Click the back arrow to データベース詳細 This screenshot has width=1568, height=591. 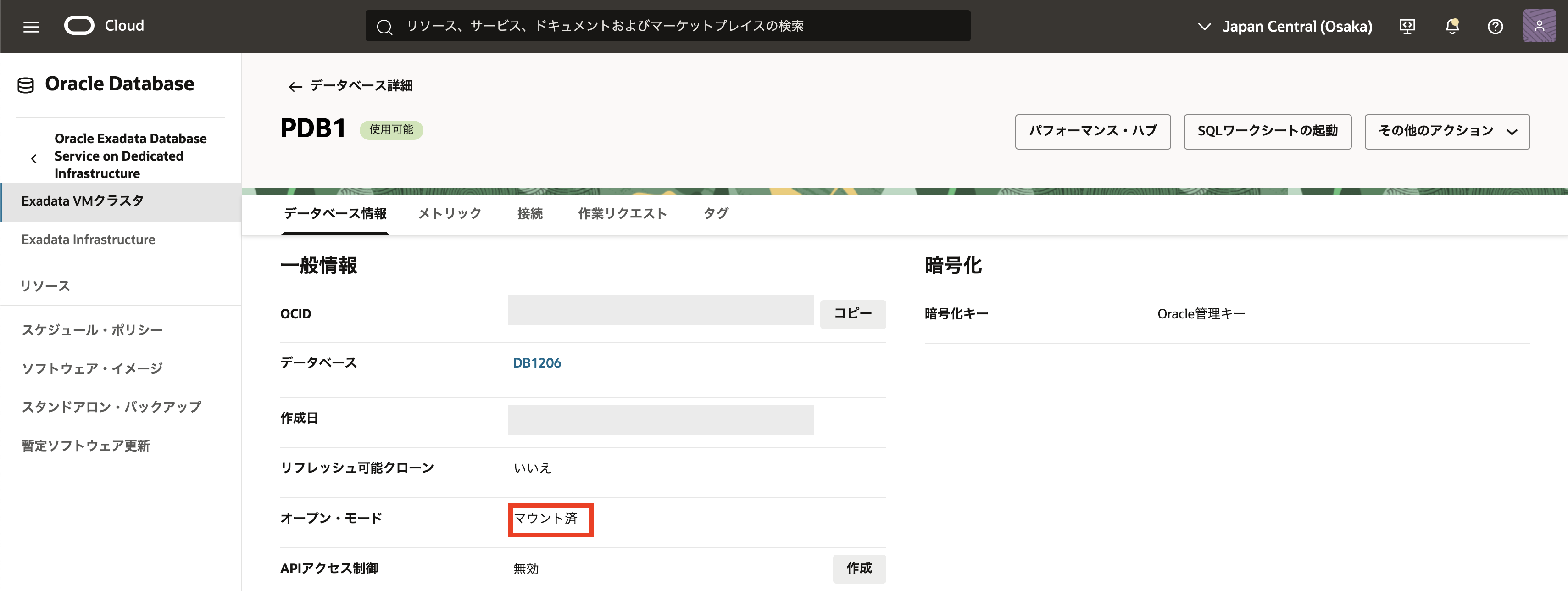click(295, 86)
